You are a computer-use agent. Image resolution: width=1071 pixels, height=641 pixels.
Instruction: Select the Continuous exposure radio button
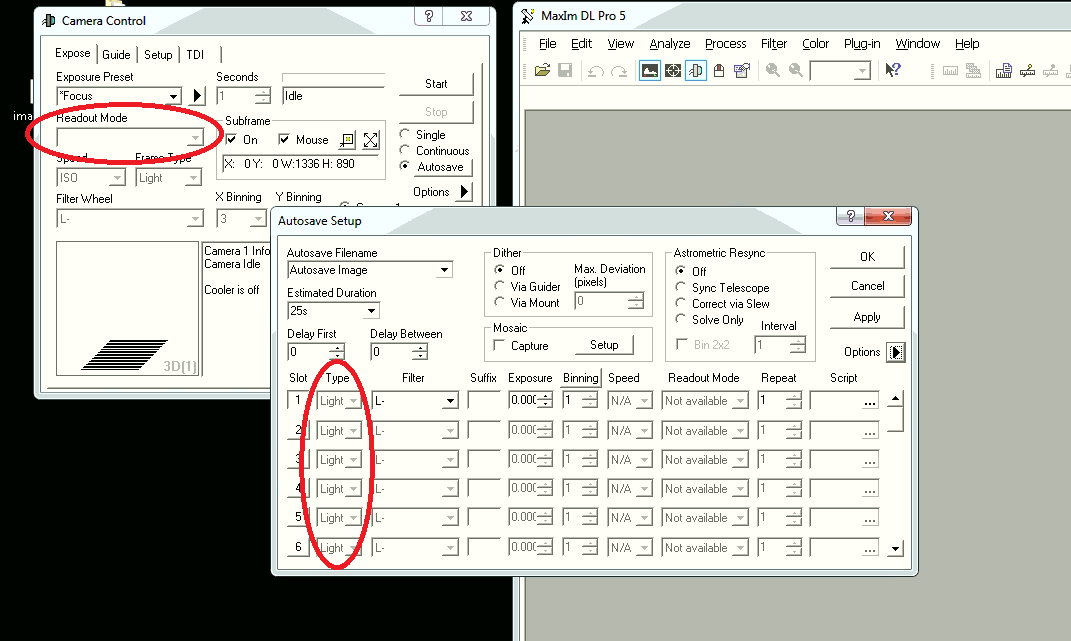(x=404, y=150)
